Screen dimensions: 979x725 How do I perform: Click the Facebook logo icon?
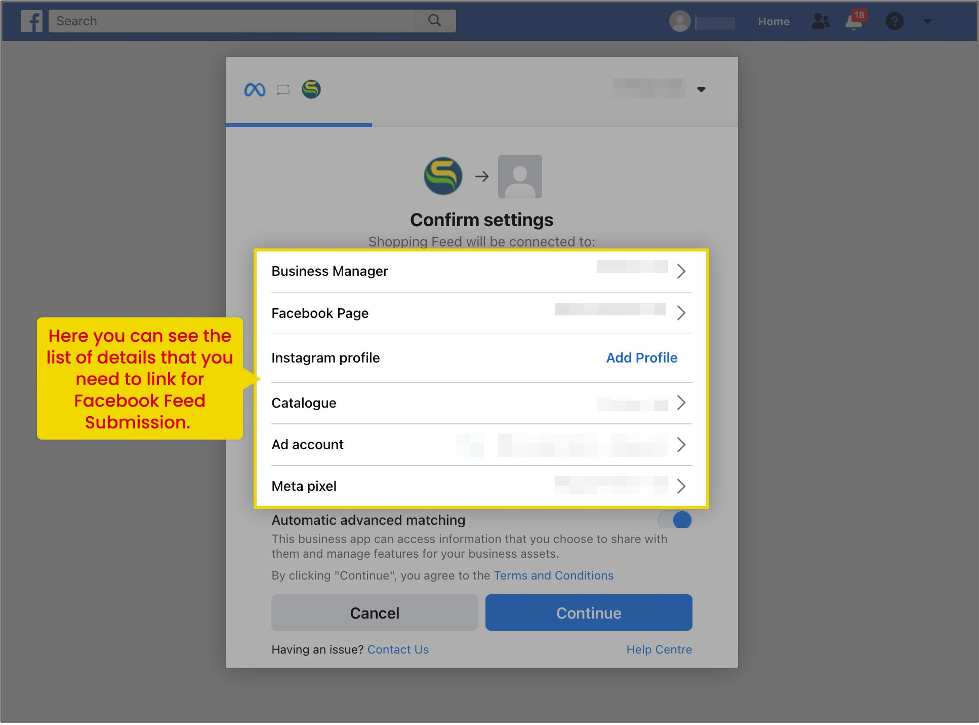pos(32,21)
